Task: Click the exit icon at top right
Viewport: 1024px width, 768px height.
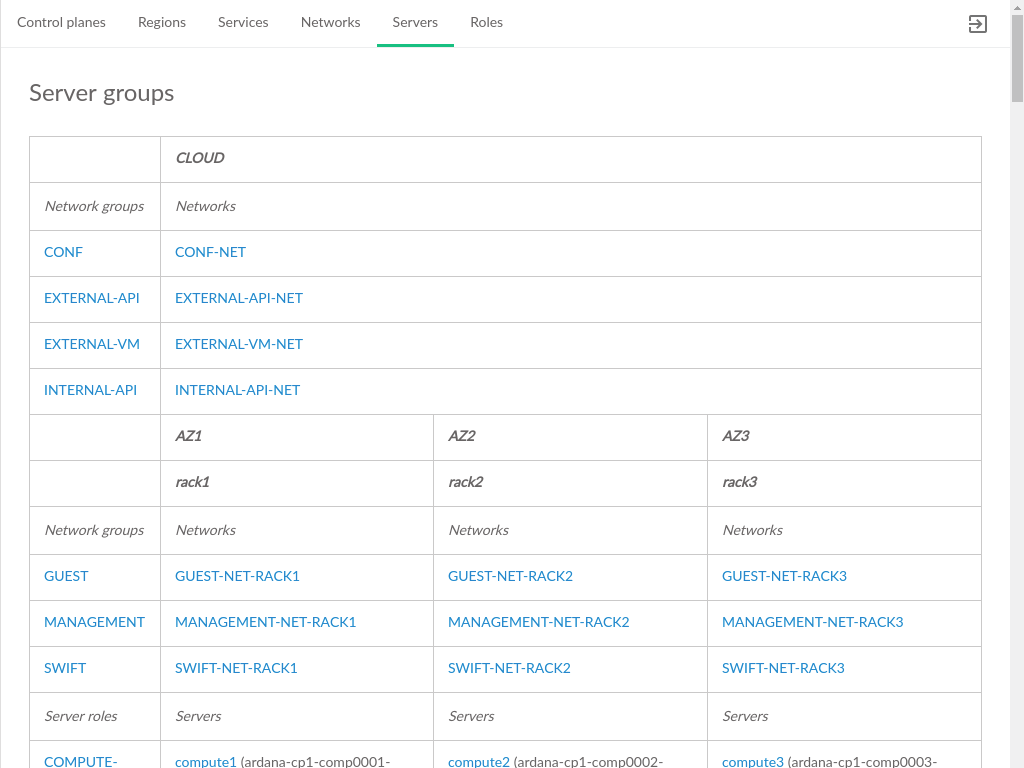Action: point(977,24)
